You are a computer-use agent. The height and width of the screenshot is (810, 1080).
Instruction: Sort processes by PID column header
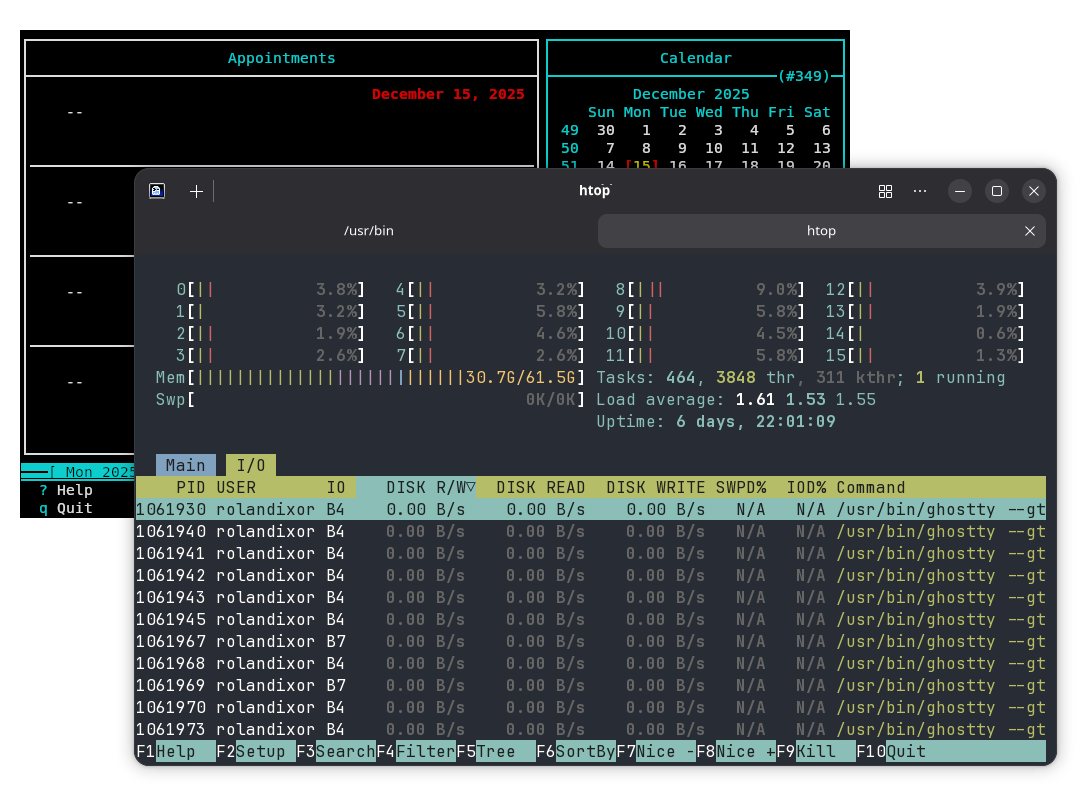click(190, 488)
